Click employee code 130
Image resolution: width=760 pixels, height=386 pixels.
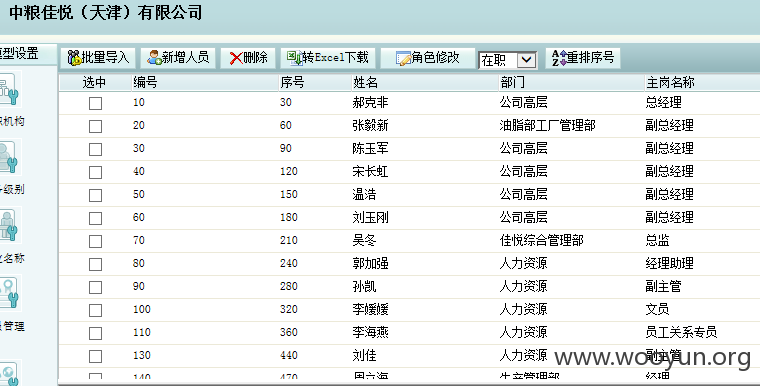tap(142, 355)
